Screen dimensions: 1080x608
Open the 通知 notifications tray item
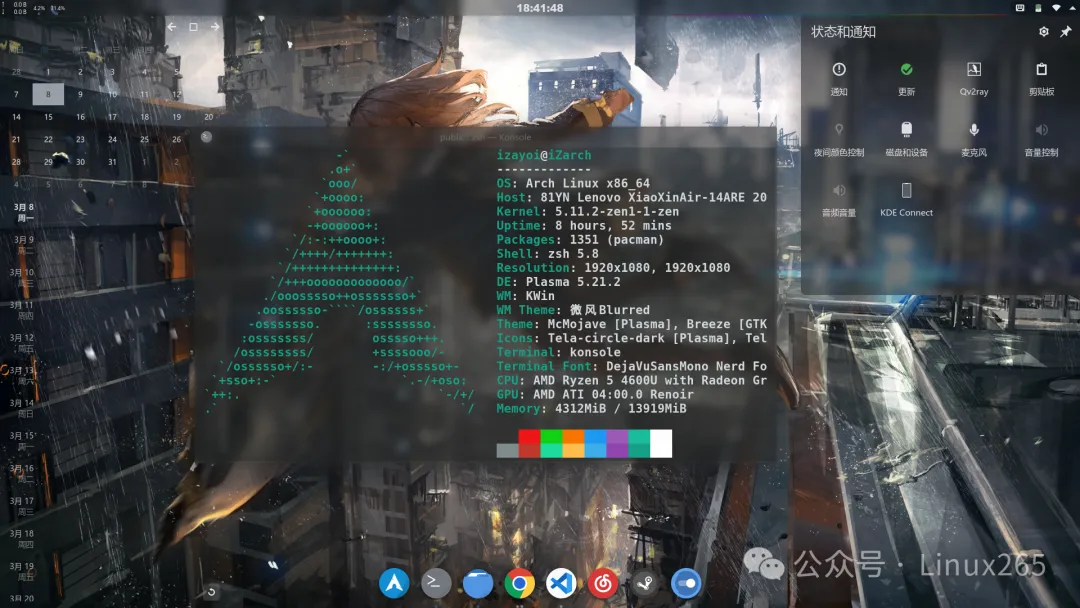point(838,78)
